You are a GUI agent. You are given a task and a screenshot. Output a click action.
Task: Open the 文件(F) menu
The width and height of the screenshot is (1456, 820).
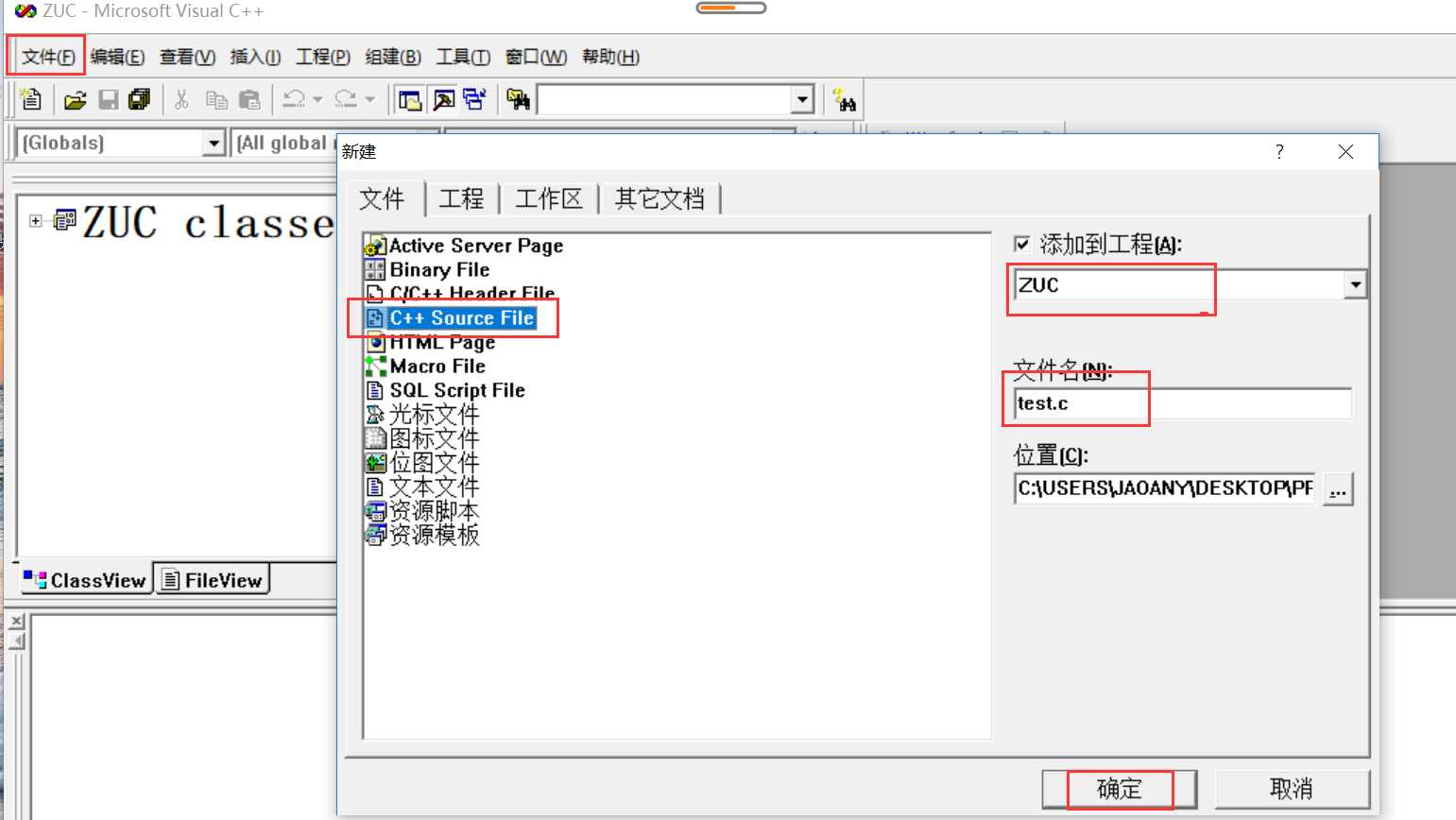coord(48,58)
